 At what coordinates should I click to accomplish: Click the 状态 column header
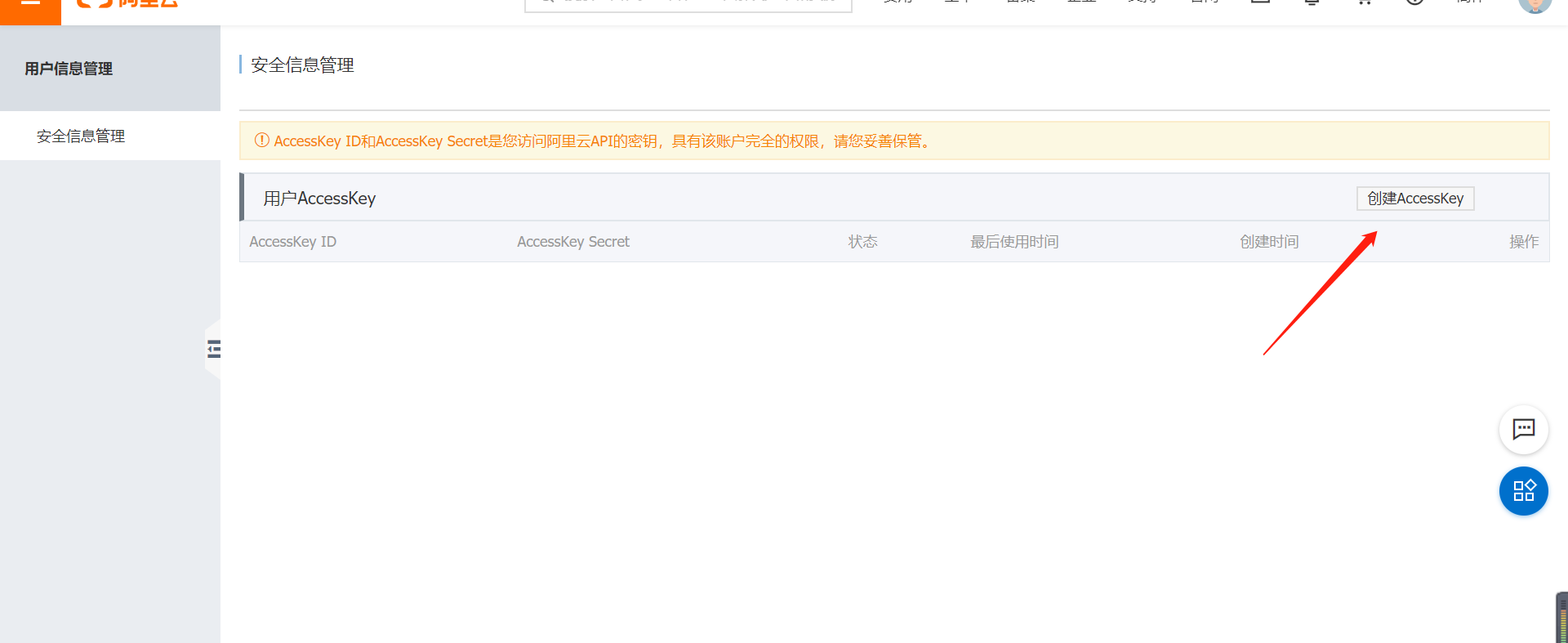click(x=862, y=242)
